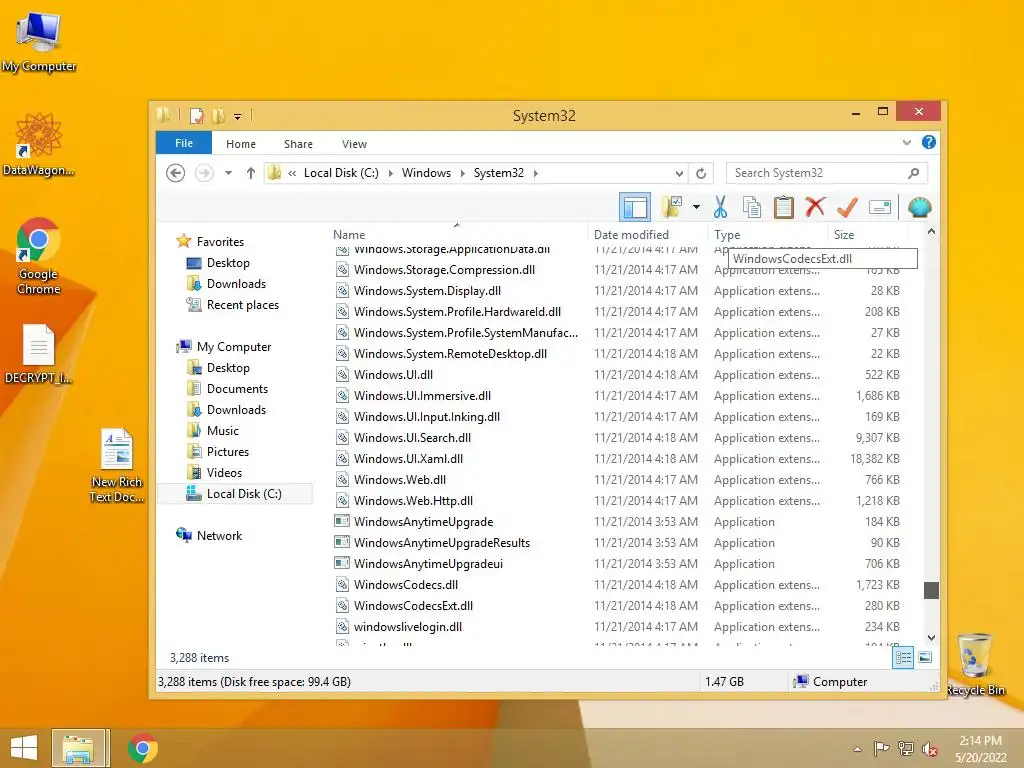Expand arrow after System32 breadcrumb
The height and width of the screenshot is (768, 1024).
point(536,173)
